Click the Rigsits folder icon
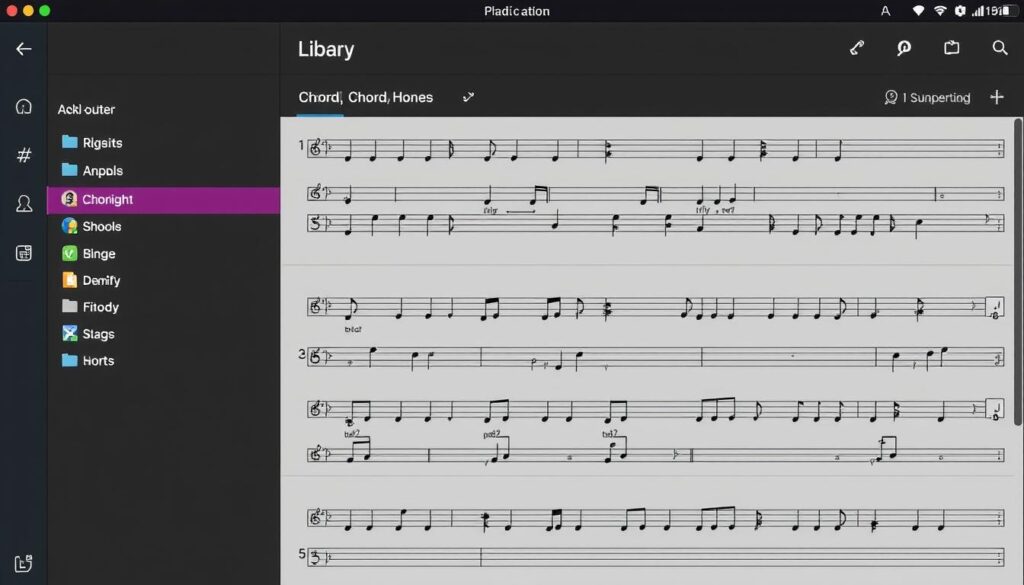This screenshot has height=585, width=1024. 69,142
